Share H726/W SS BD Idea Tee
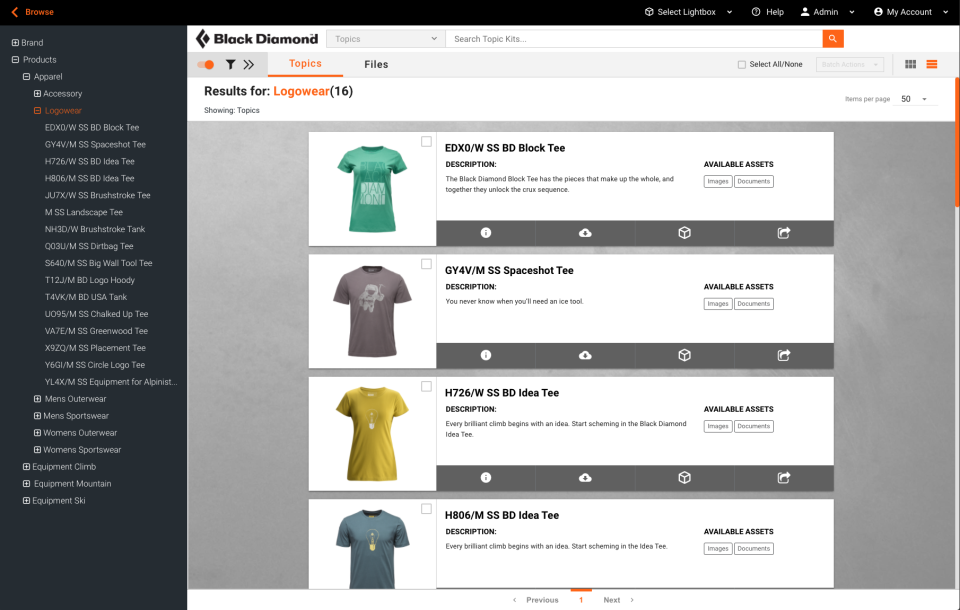Image resolution: width=960 pixels, height=610 pixels. point(784,478)
